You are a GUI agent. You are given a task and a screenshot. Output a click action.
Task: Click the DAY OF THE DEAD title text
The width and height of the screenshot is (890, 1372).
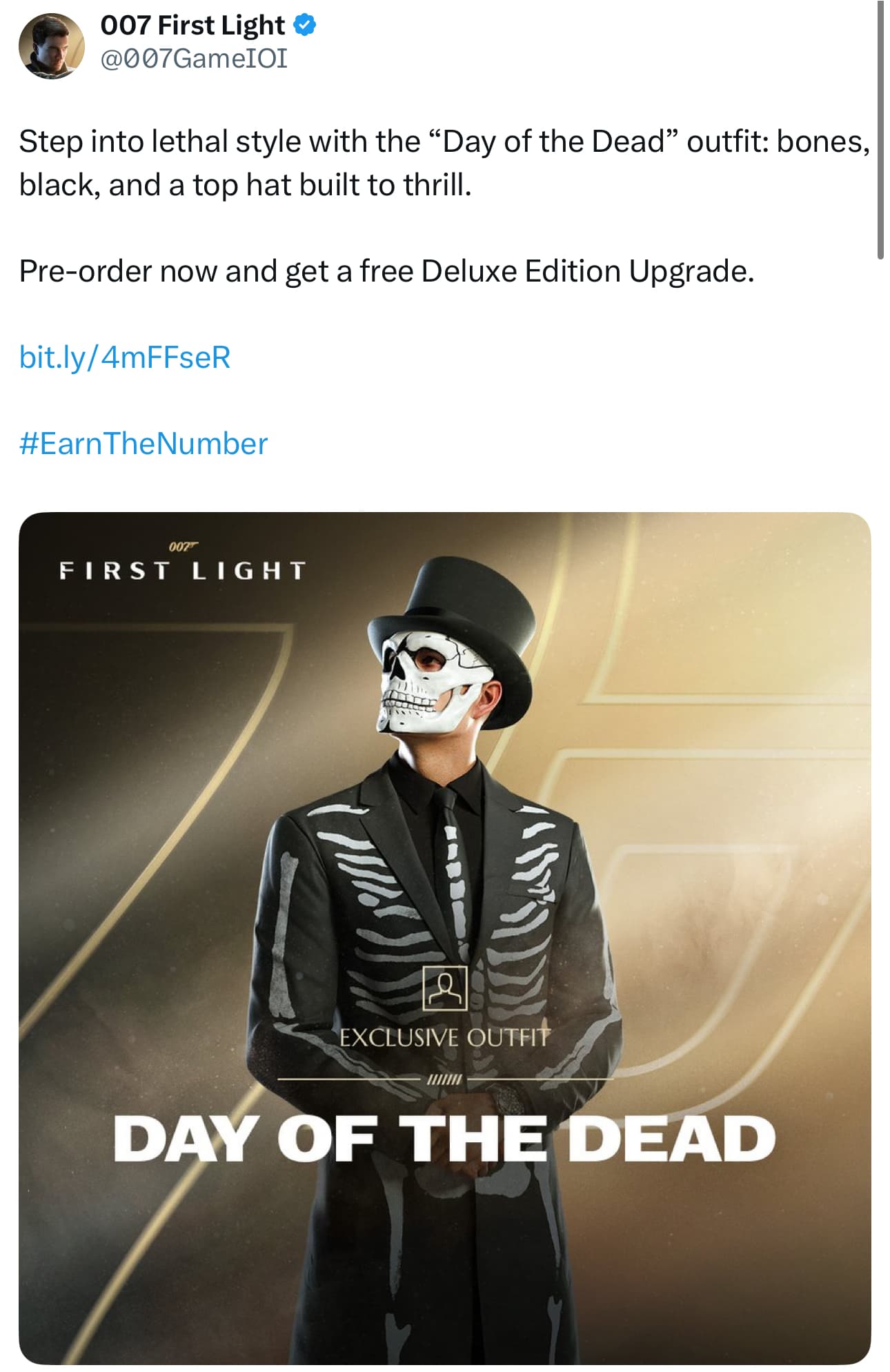point(444,1139)
